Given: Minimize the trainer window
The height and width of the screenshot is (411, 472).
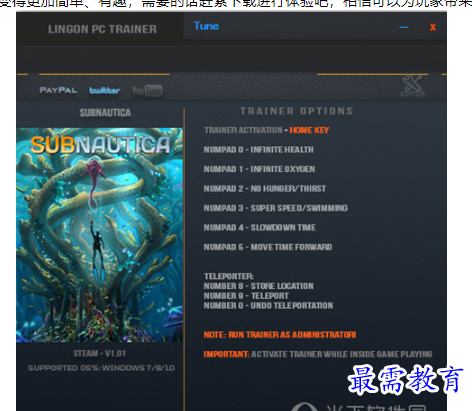Looking at the screenshot, I should 404,27.
